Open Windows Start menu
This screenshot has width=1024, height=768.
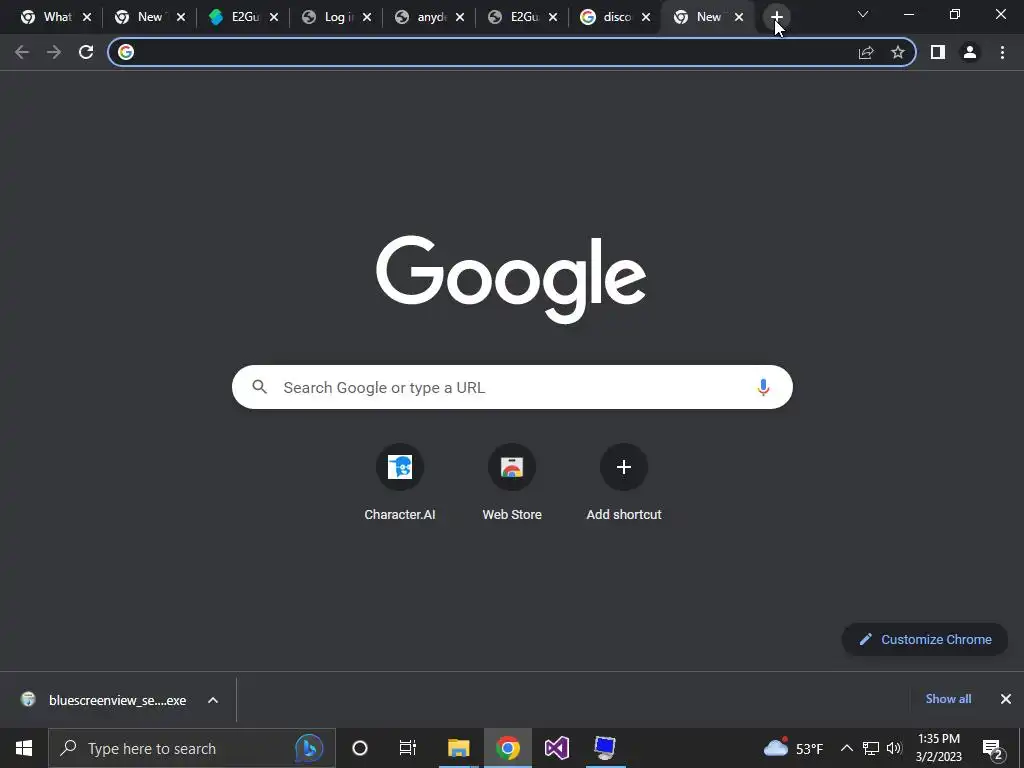coord(24,748)
